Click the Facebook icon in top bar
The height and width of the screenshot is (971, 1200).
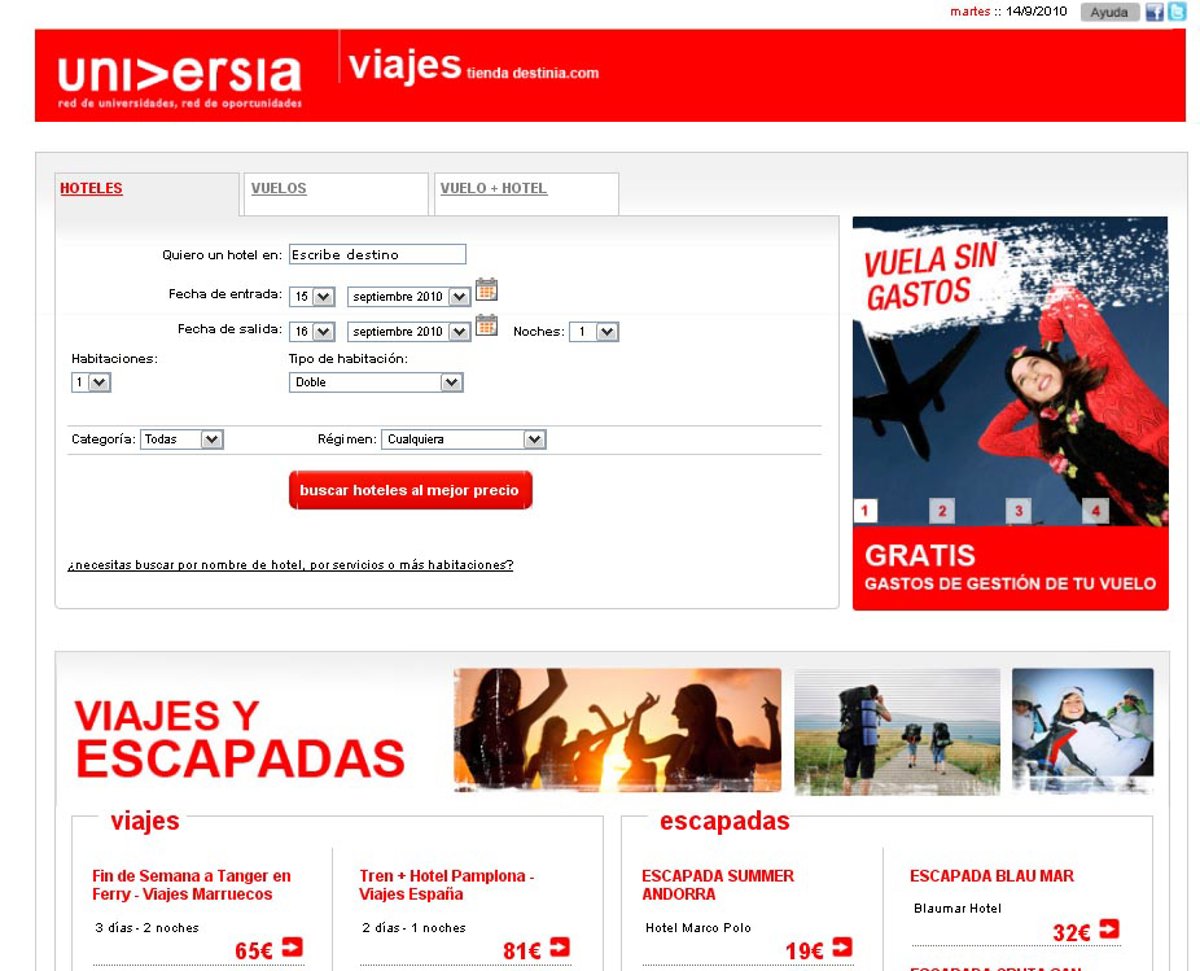(x=1154, y=12)
